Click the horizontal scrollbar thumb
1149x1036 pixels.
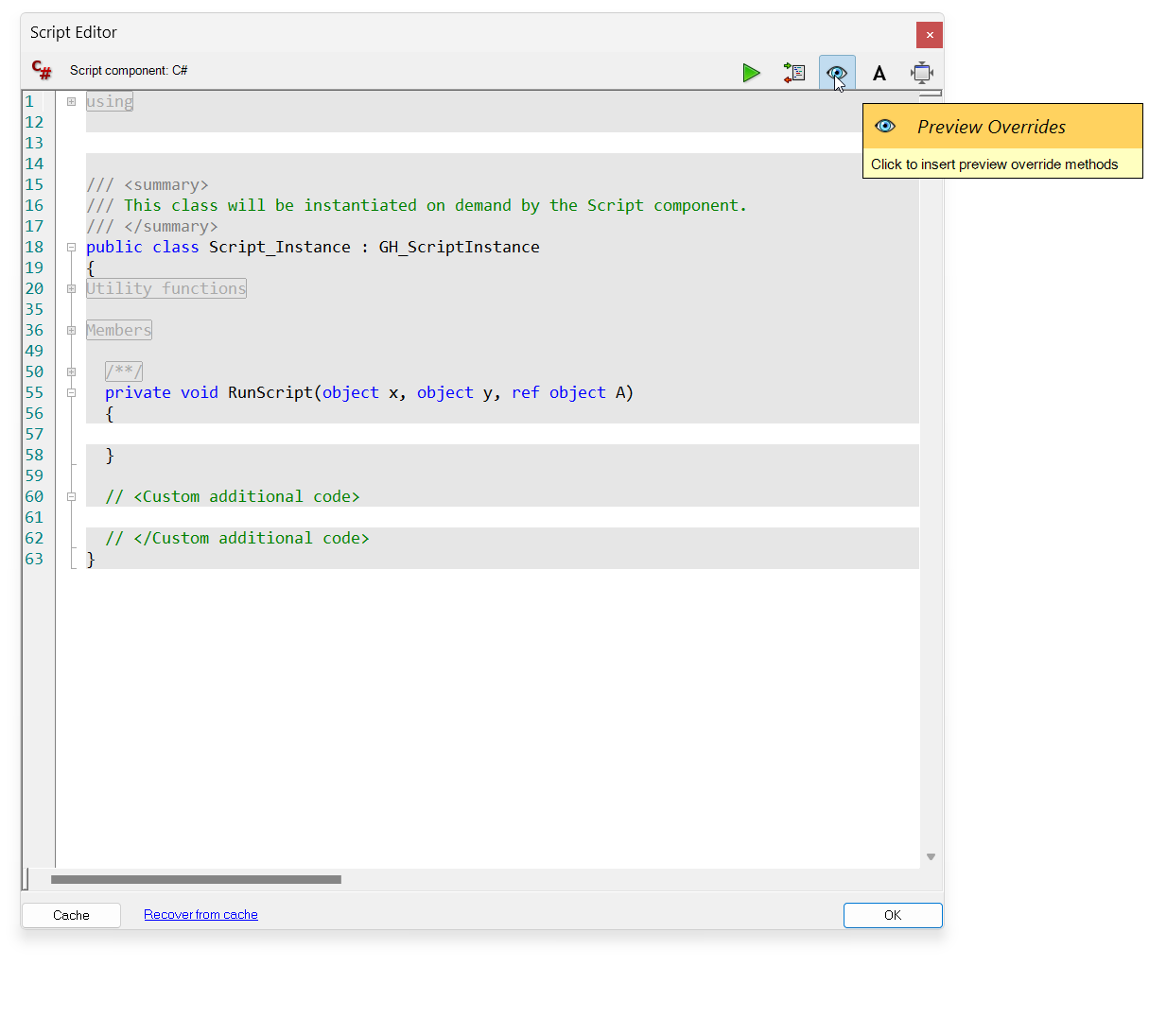pyautogui.click(x=196, y=879)
